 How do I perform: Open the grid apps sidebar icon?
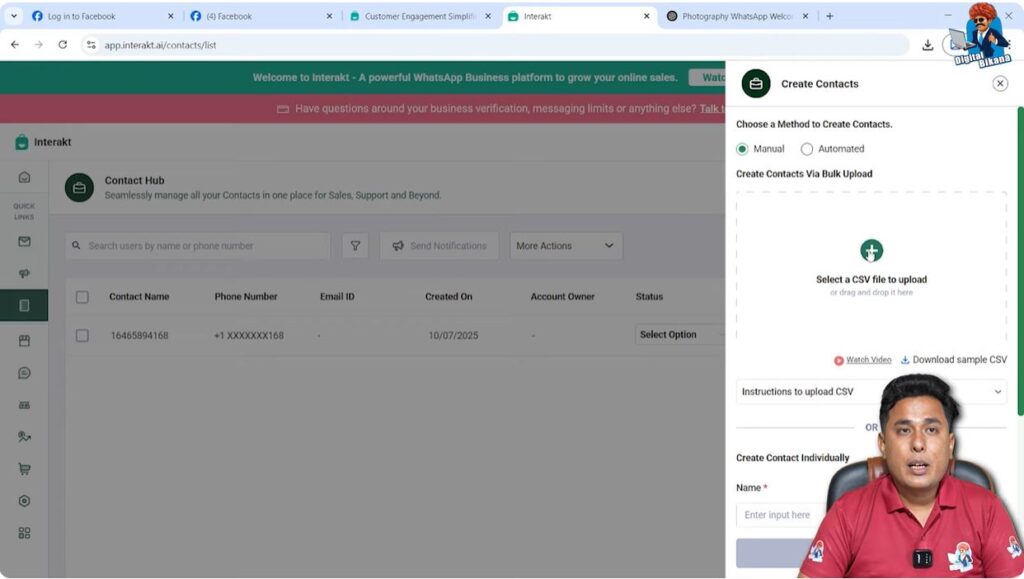tap(24, 533)
